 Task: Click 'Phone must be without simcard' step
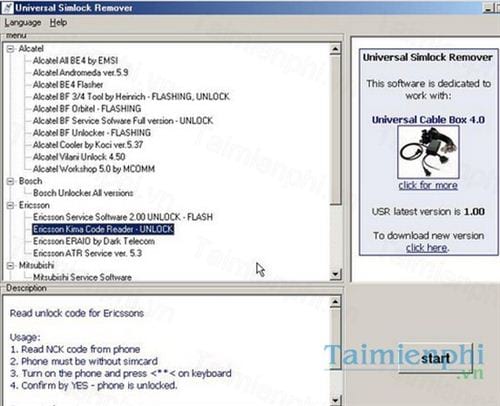(84, 361)
